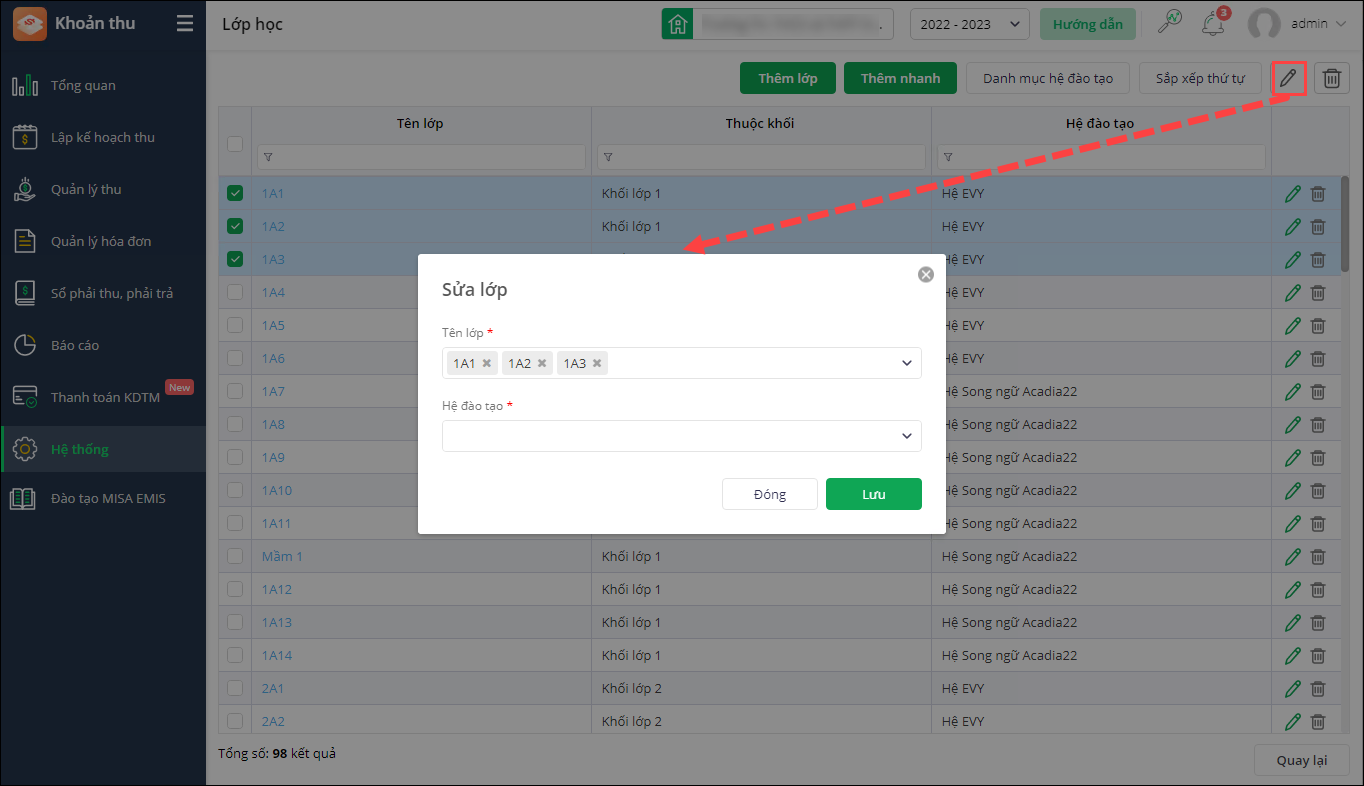
Task: Click the Đóng button
Action: pos(770,494)
